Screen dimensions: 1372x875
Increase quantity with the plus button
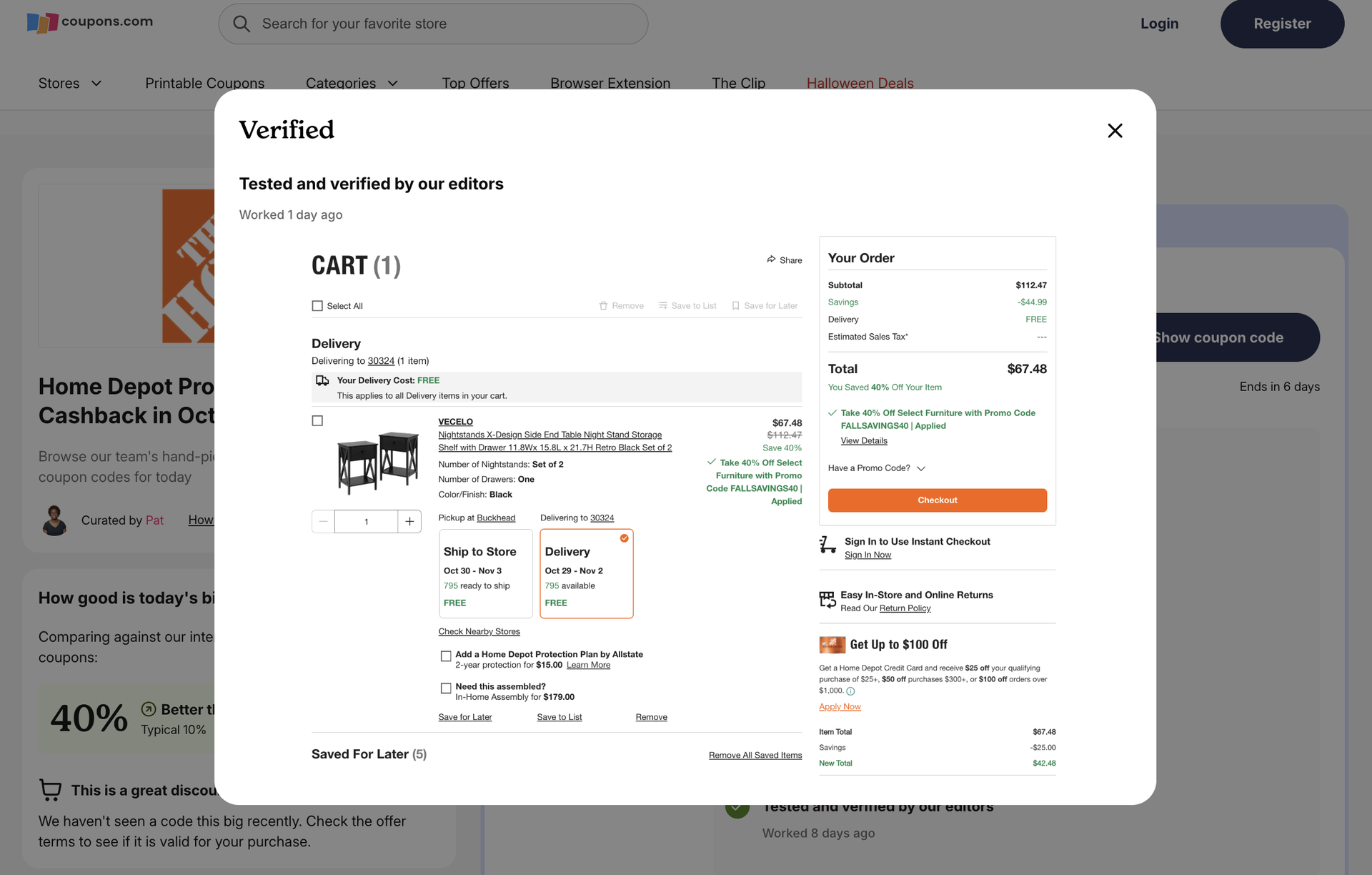pos(409,522)
